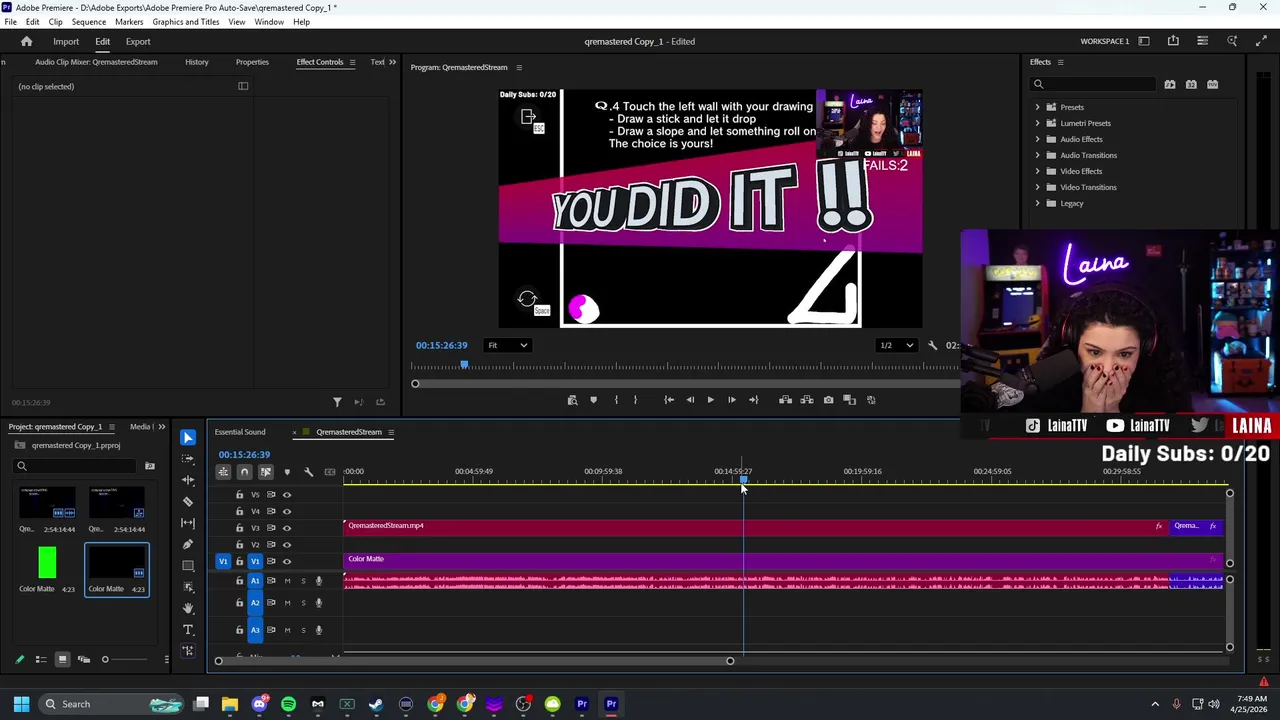Click the WORKSPACE 1 label

point(1105,41)
